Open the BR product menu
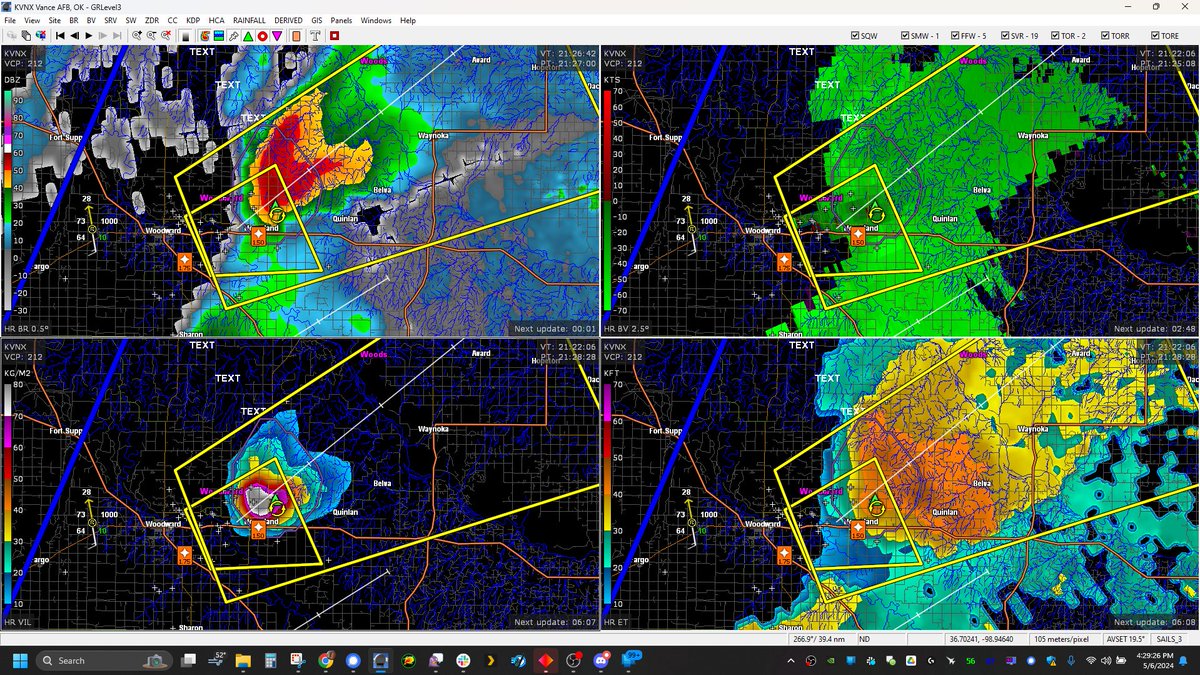This screenshot has width=1200, height=675. 74,20
